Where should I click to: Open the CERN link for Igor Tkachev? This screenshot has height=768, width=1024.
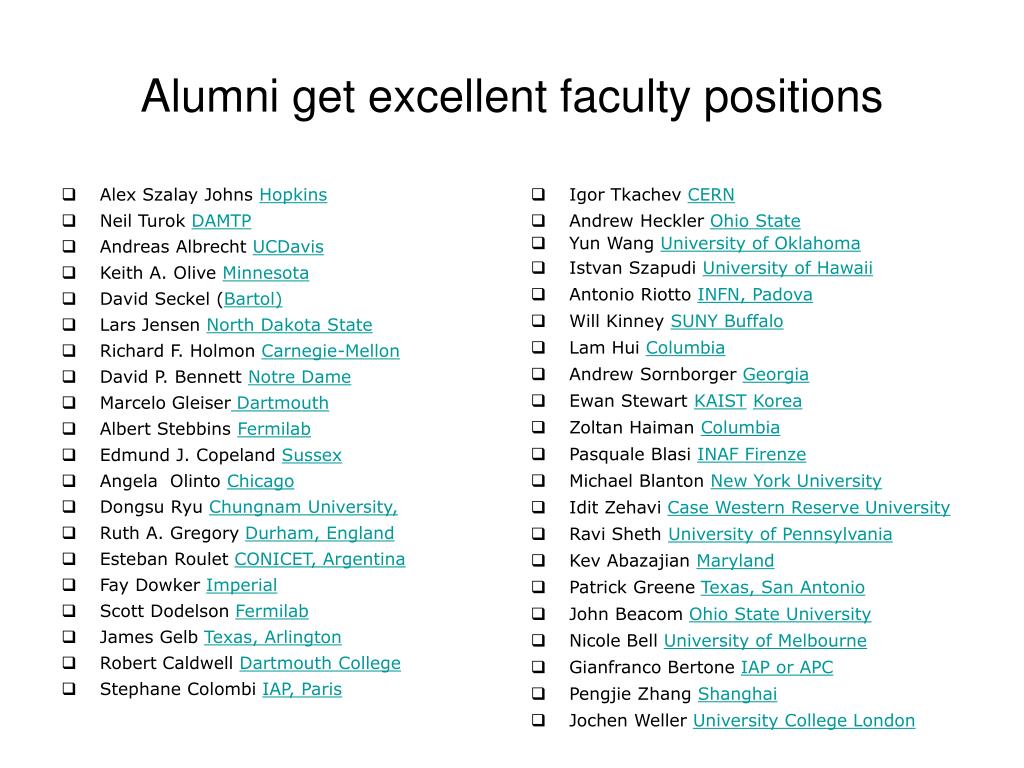click(x=711, y=195)
